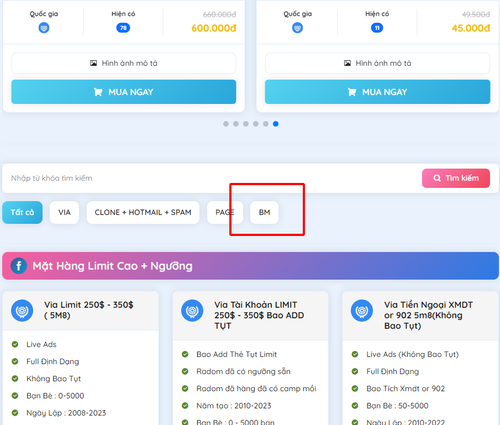500x425 pixels.
Task: Click the struck-through 49.500đ price
Action: pos(476,14)
